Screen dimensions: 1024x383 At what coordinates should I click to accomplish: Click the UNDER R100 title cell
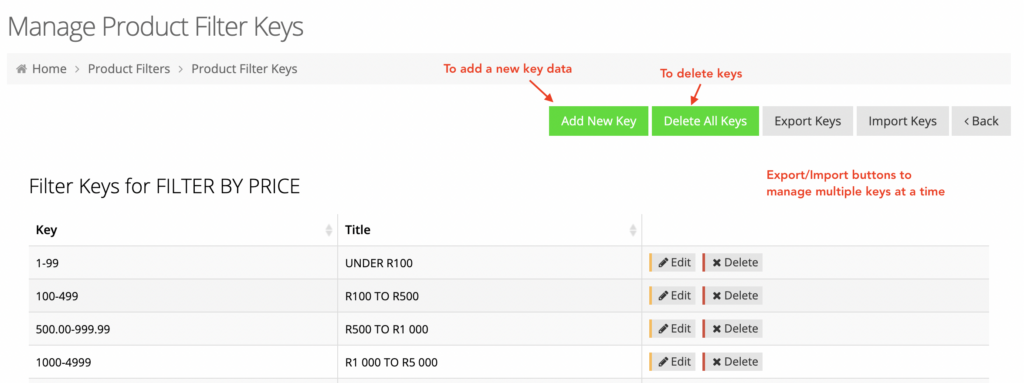490,263
